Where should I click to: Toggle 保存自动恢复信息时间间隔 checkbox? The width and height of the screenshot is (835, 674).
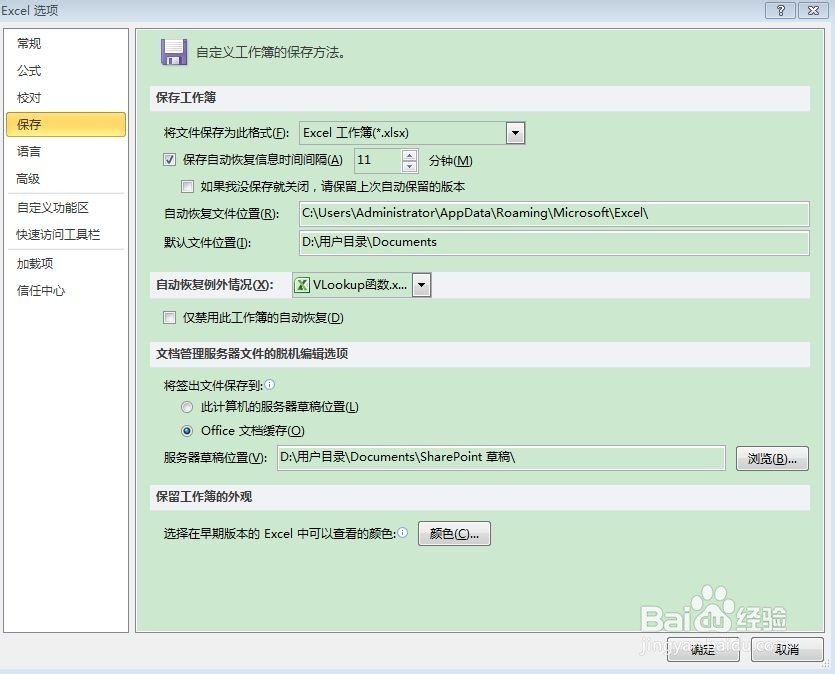tap(169, 159)
